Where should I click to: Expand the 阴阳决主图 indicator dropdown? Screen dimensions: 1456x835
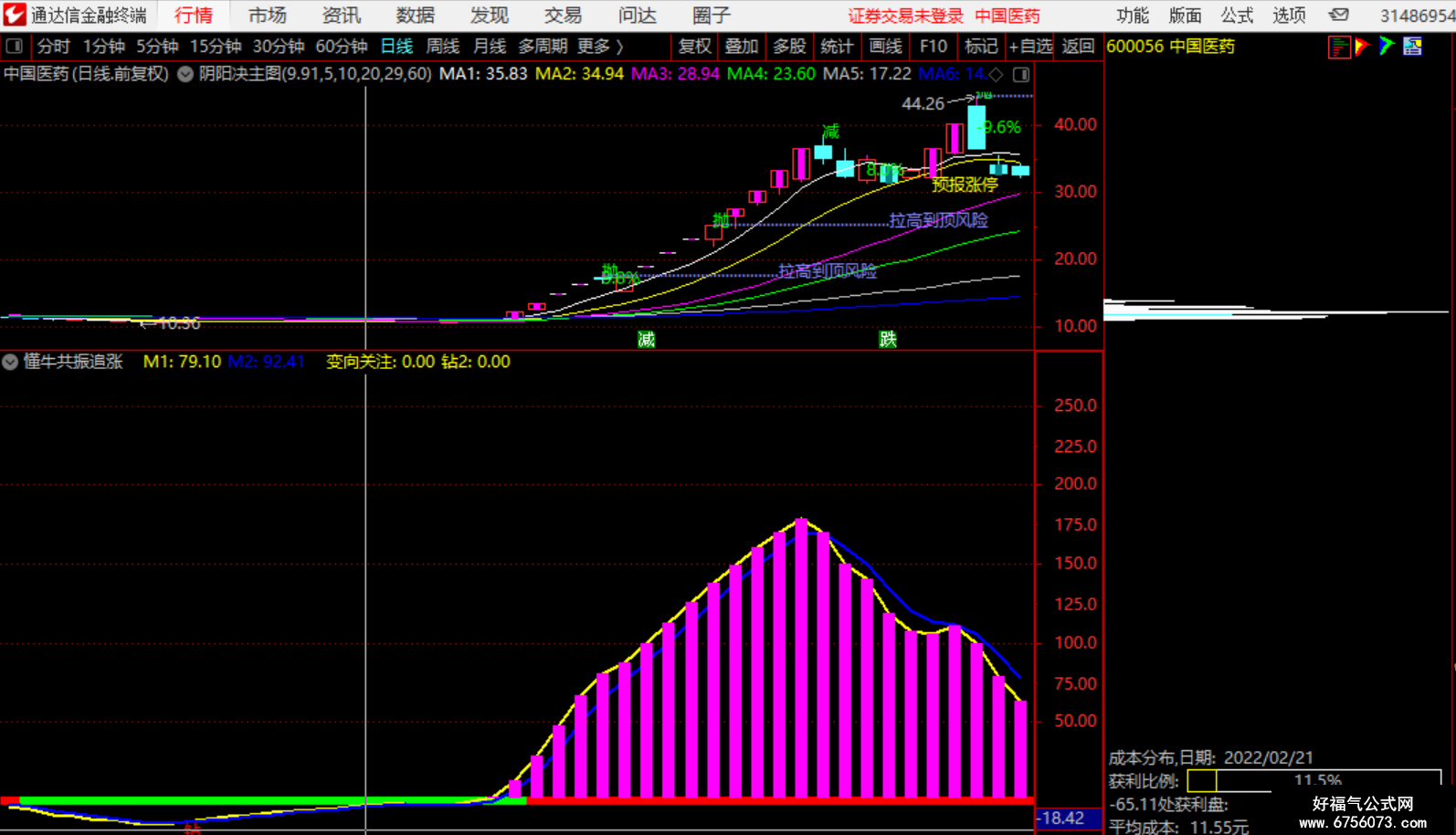185,74
